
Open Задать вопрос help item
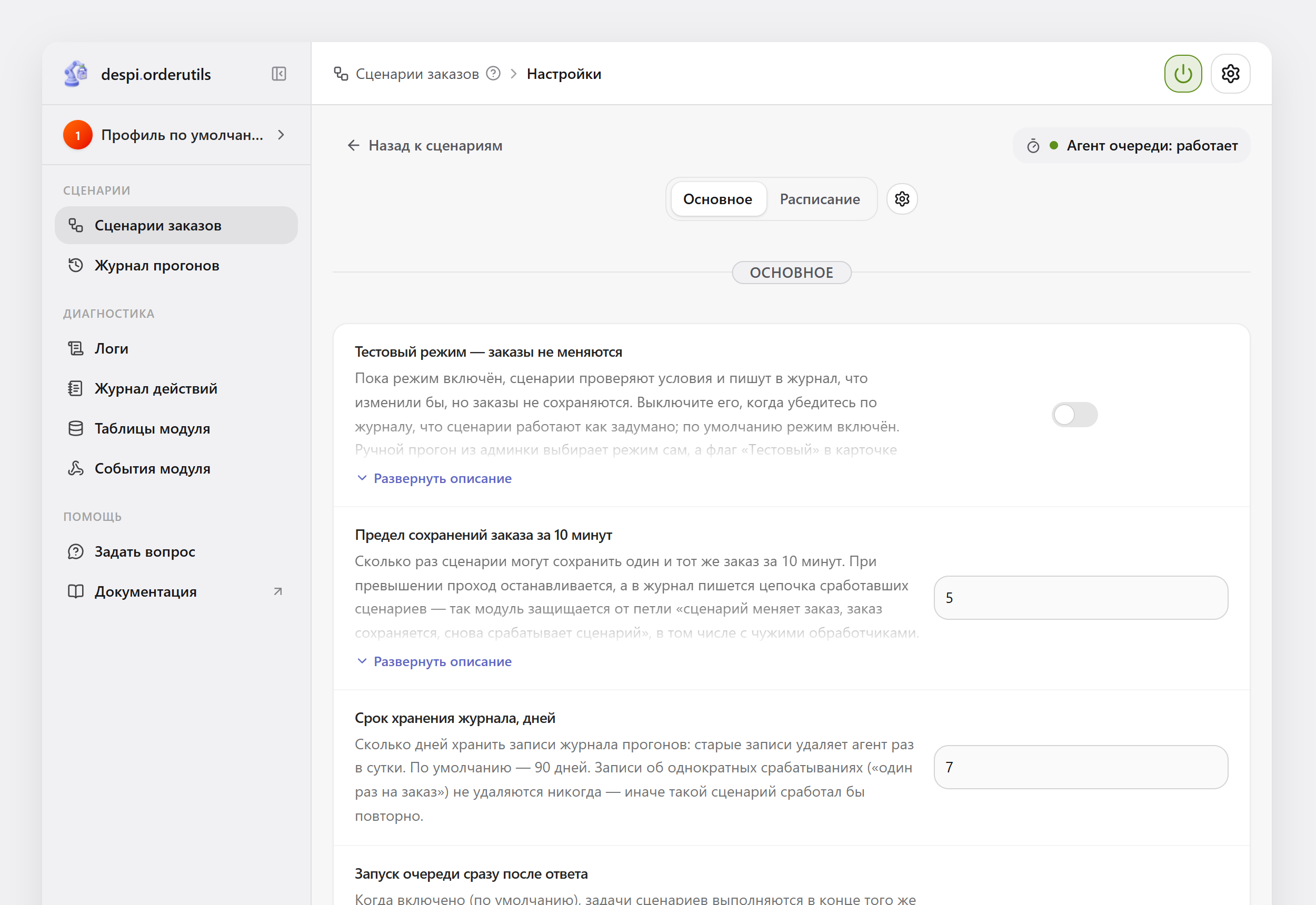click(176, 552)
